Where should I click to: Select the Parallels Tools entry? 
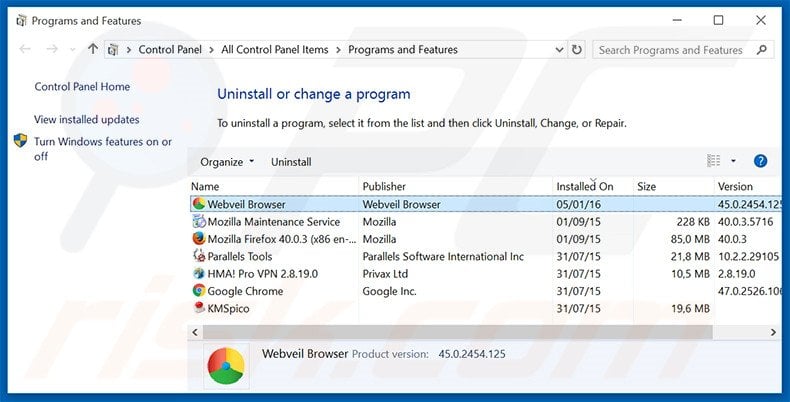point(240,256)
